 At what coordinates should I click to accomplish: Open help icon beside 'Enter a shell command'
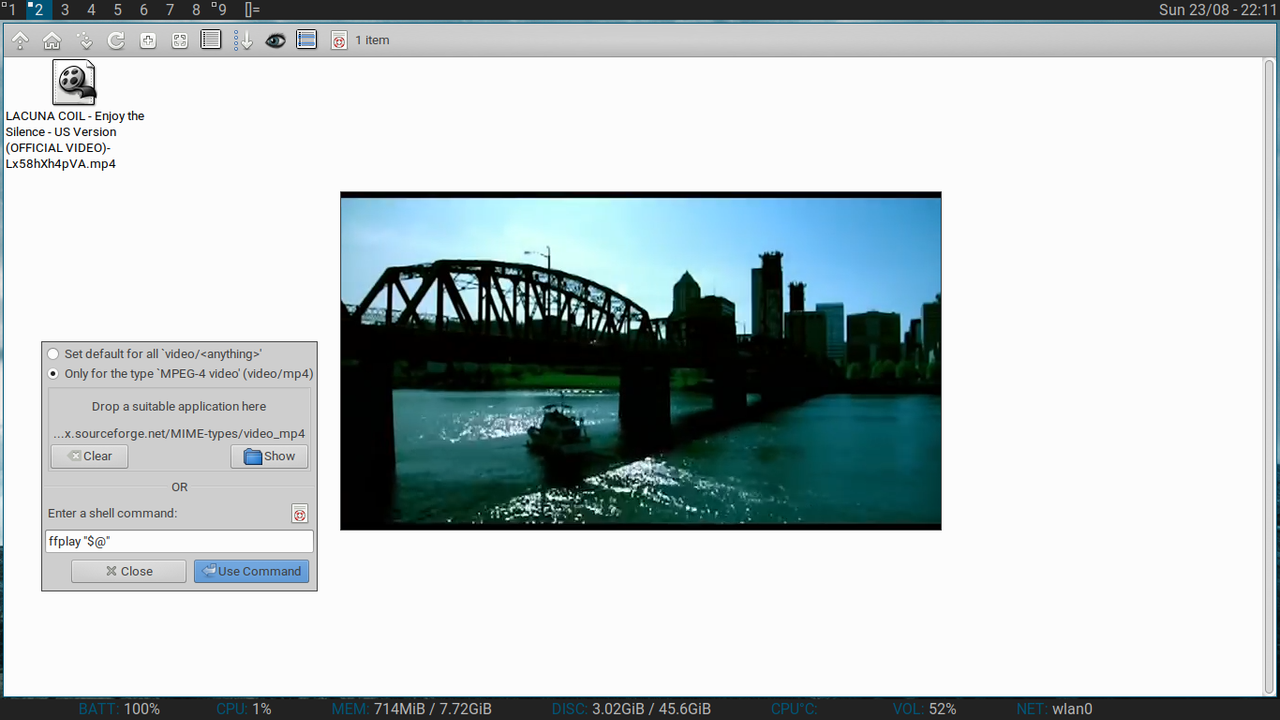tap(299, 514)
